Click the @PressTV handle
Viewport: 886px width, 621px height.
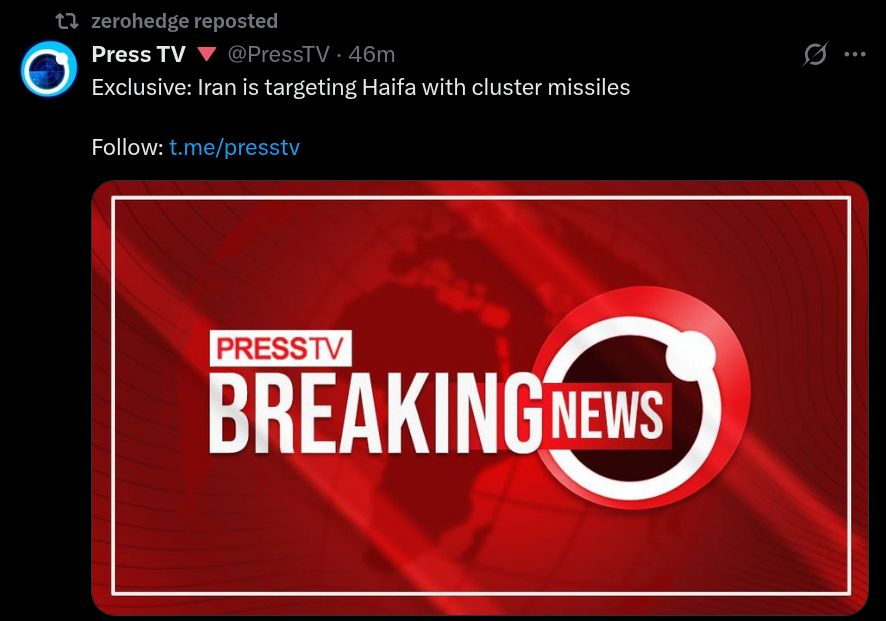(280, 55)
